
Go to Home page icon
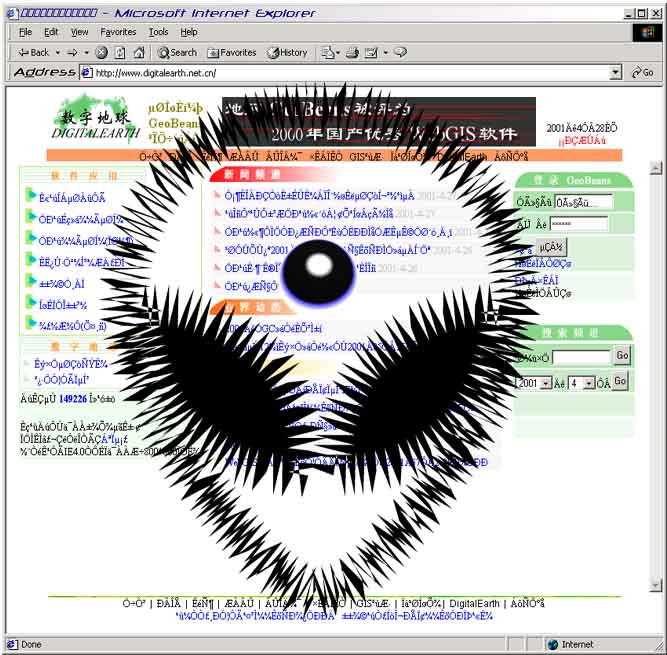pos(134,52)
